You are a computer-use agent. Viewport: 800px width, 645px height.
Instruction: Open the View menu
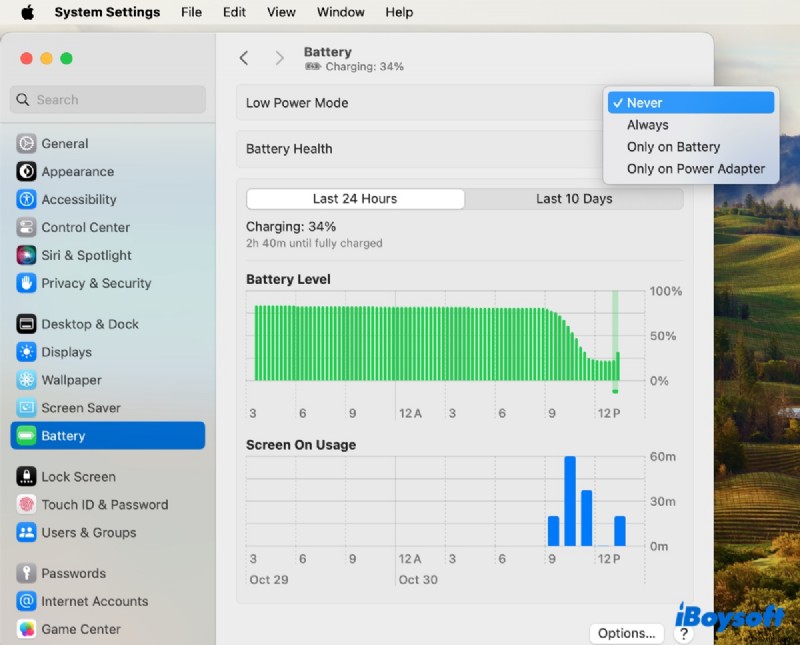pyautogui.click(x=281, y=12)
